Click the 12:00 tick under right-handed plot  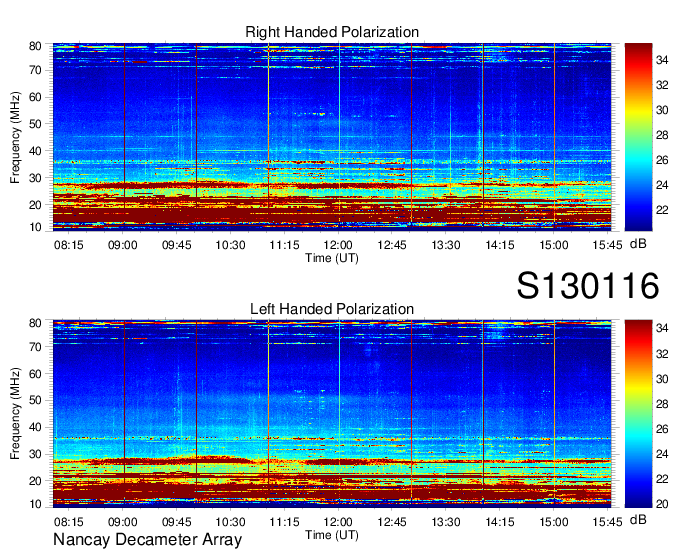[x=338, y=245]
